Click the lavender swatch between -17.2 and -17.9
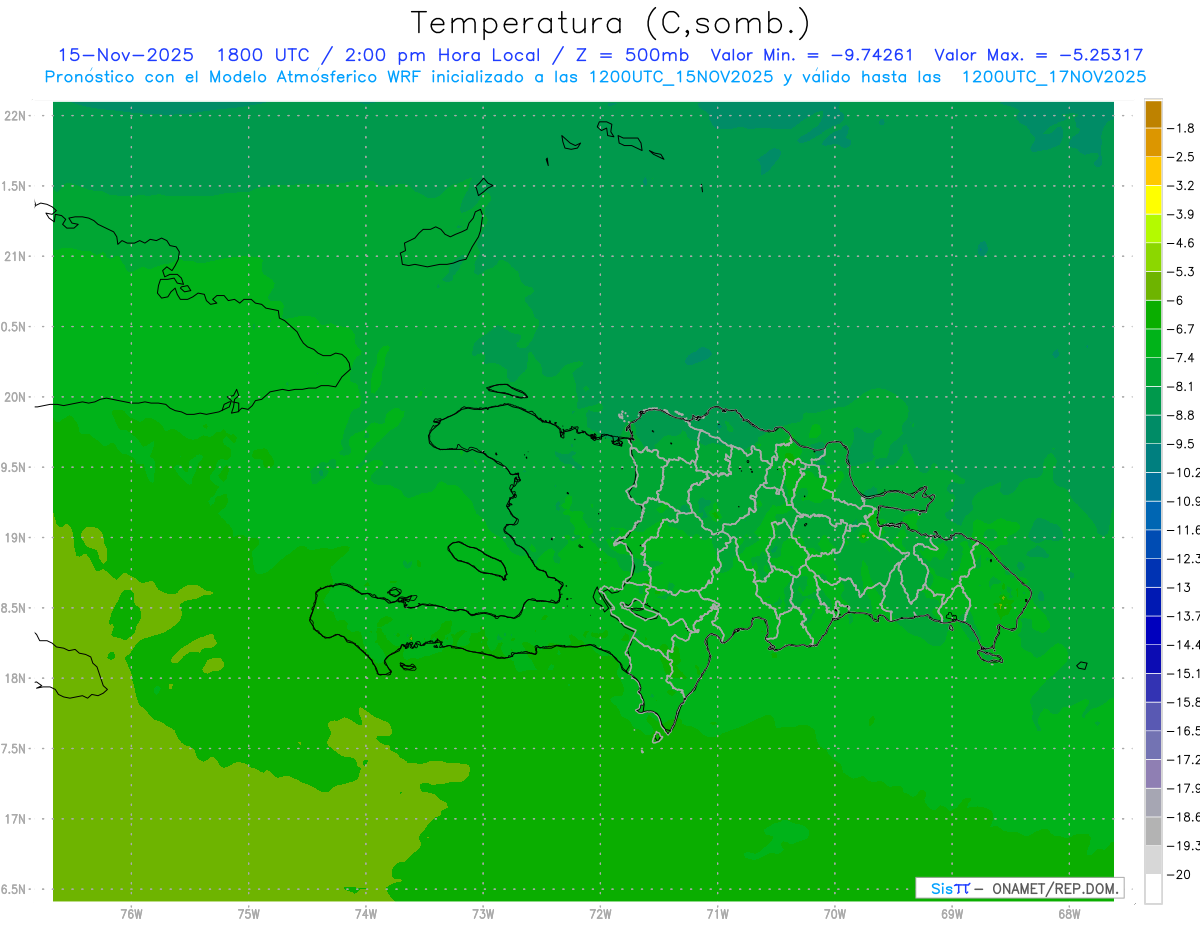 [x=1153, y=773]
